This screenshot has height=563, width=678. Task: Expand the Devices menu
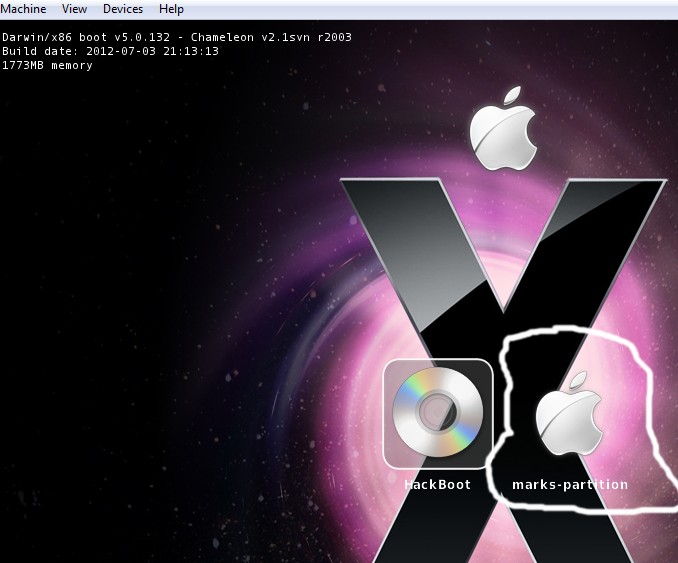[x=123, y=9]
